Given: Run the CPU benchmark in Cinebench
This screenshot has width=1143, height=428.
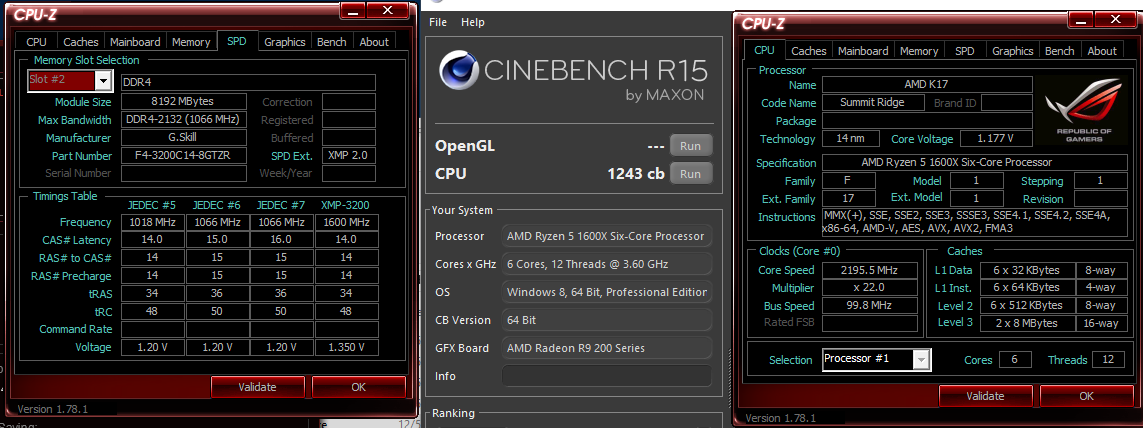Looking at the screenshot, I should click(690, 174).
